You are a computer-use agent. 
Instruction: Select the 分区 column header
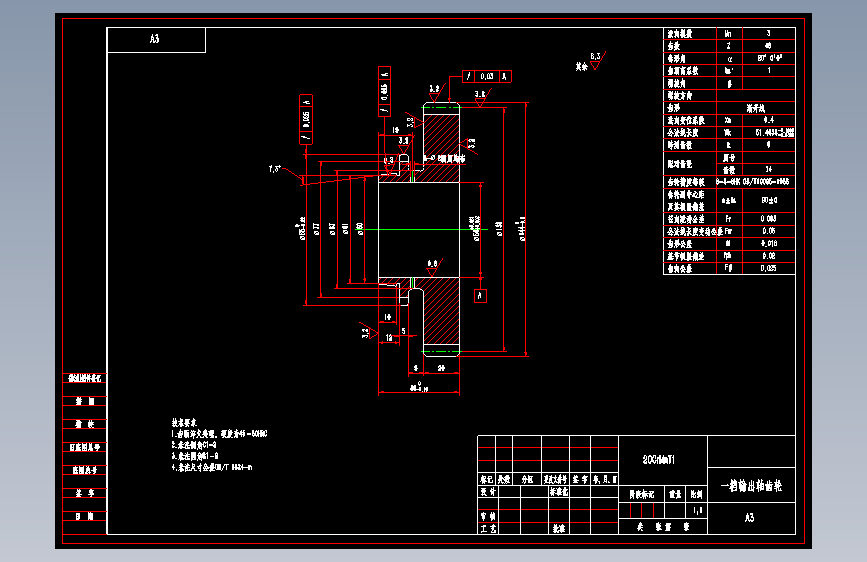(x=527, y=480)
